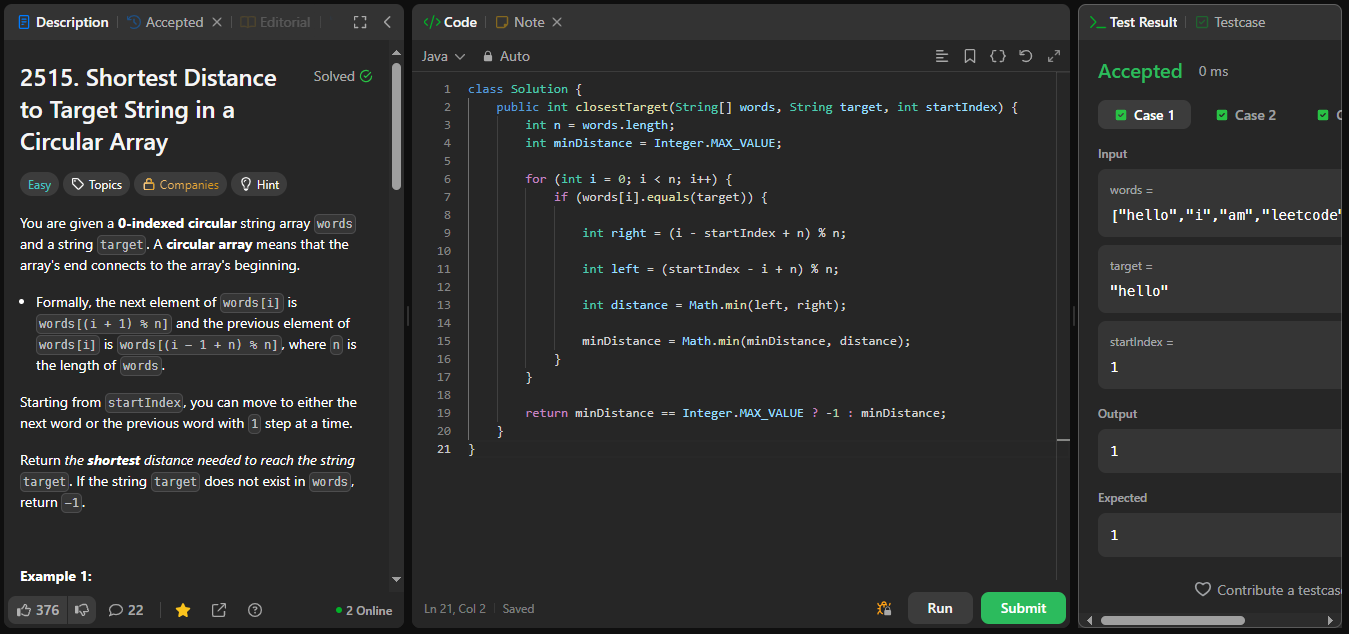The height and width of the screenshot is (634, 1349).
Task: Expand the code editor to fullscreen
Action: pos(1053,56)
